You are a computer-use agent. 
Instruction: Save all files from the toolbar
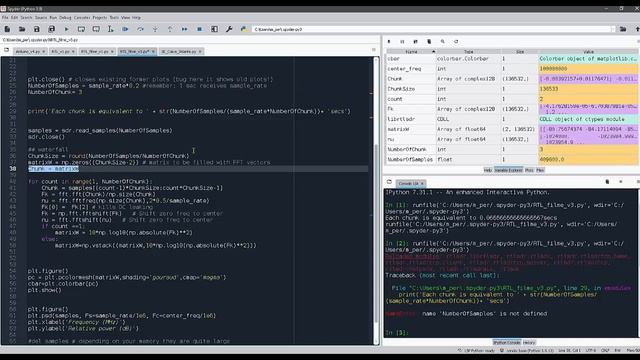[51, 29]
